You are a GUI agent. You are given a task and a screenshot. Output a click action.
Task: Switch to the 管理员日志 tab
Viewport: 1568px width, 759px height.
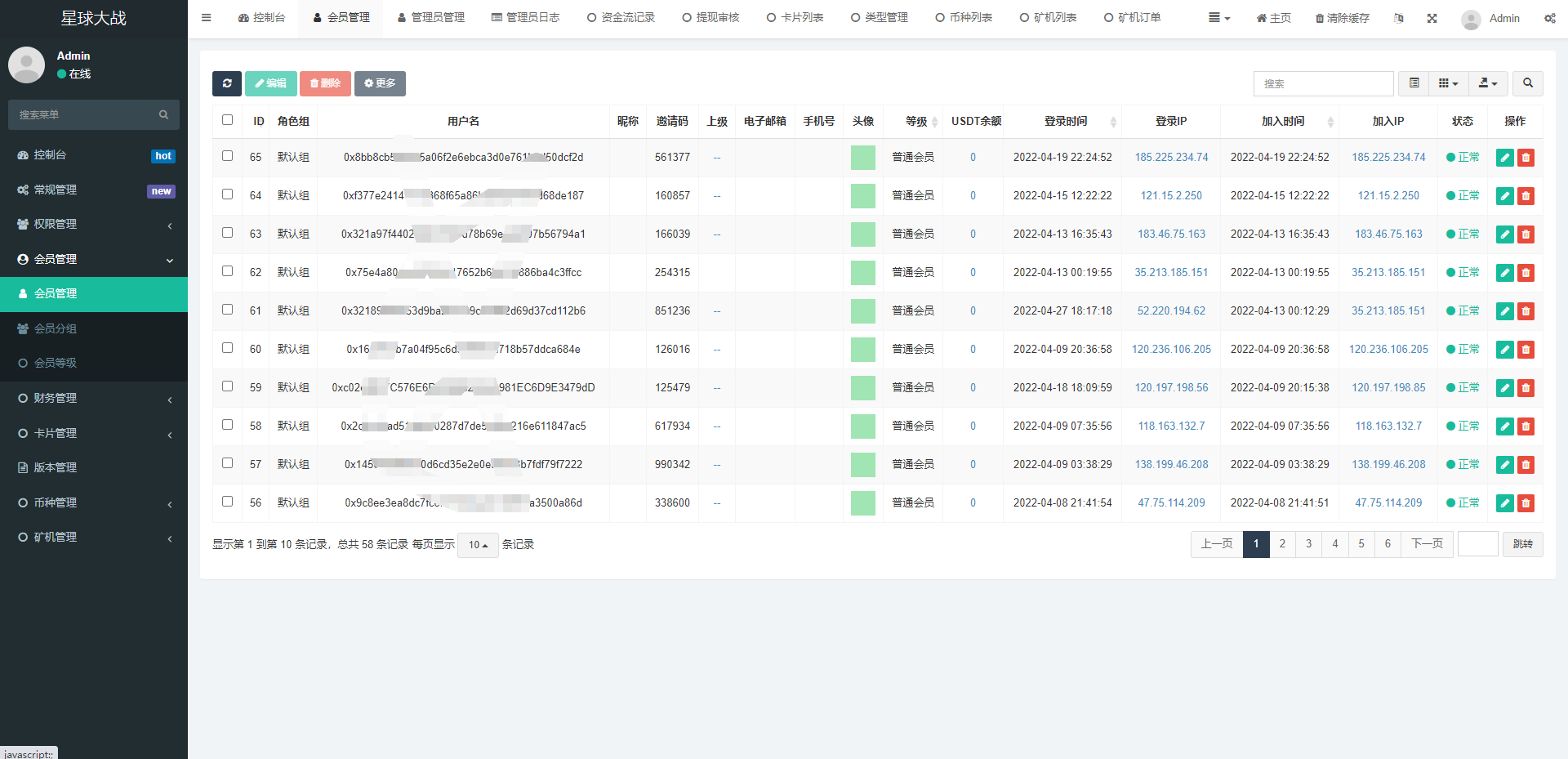click(525, 18)
